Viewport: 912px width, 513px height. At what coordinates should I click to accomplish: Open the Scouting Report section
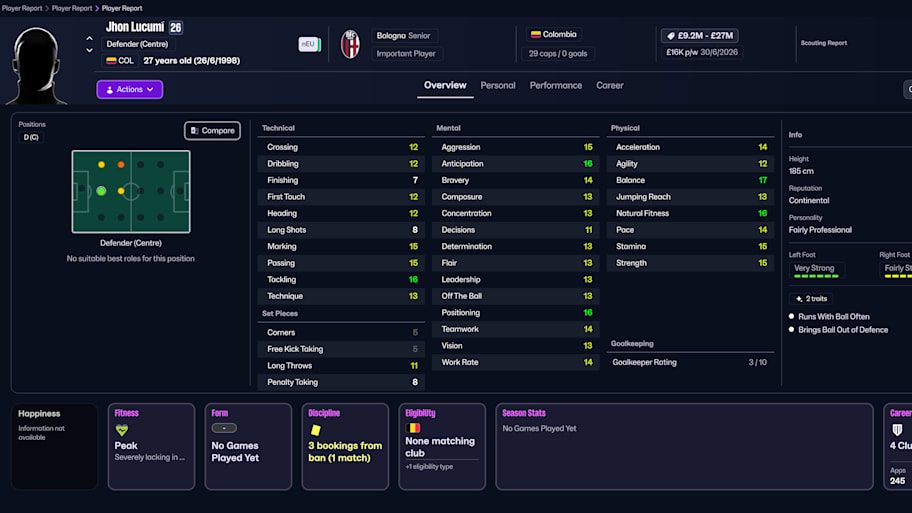click(824, 43)
